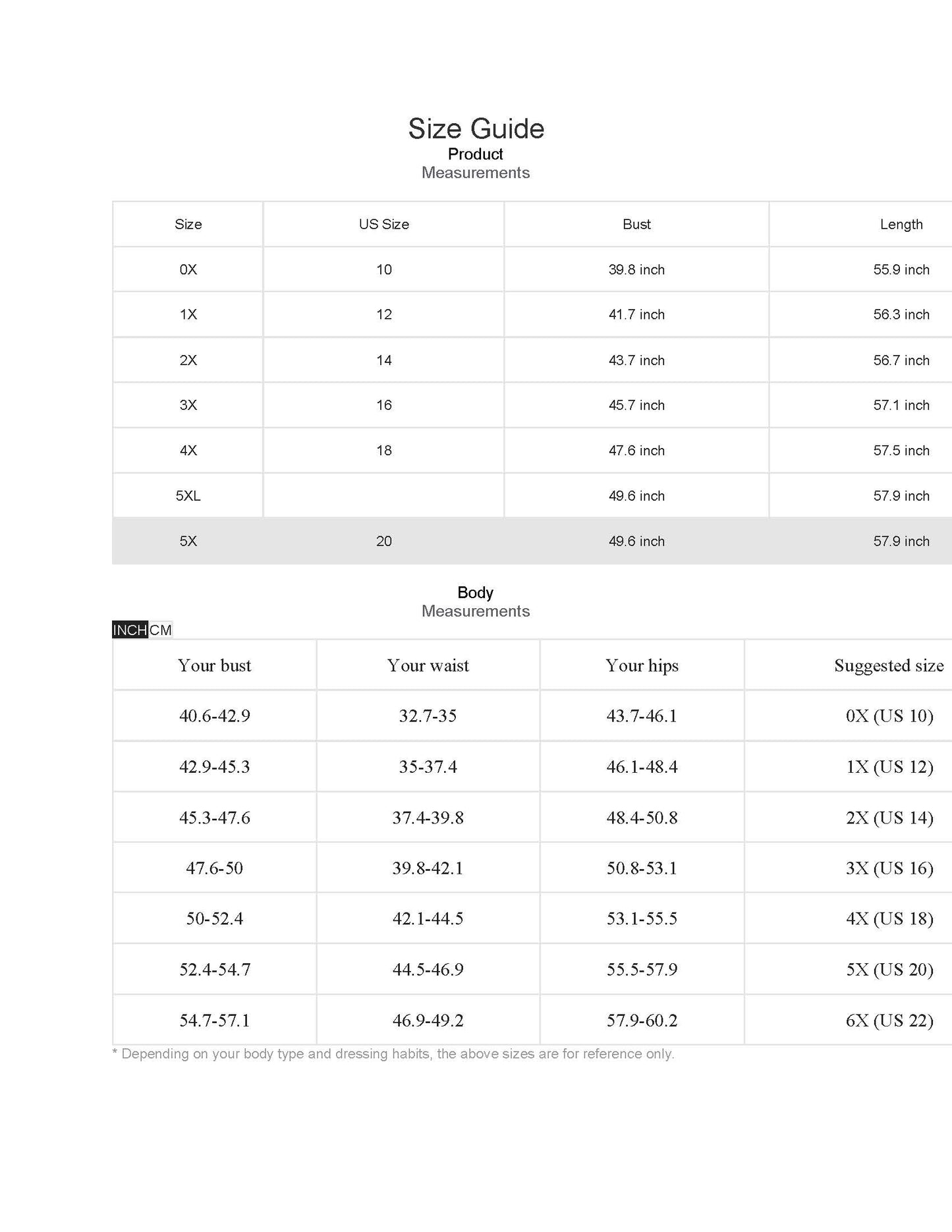The height and width of the screenshot is (1232, 952).
Task: Switch body measurements to CM
Action: [161, 630]
